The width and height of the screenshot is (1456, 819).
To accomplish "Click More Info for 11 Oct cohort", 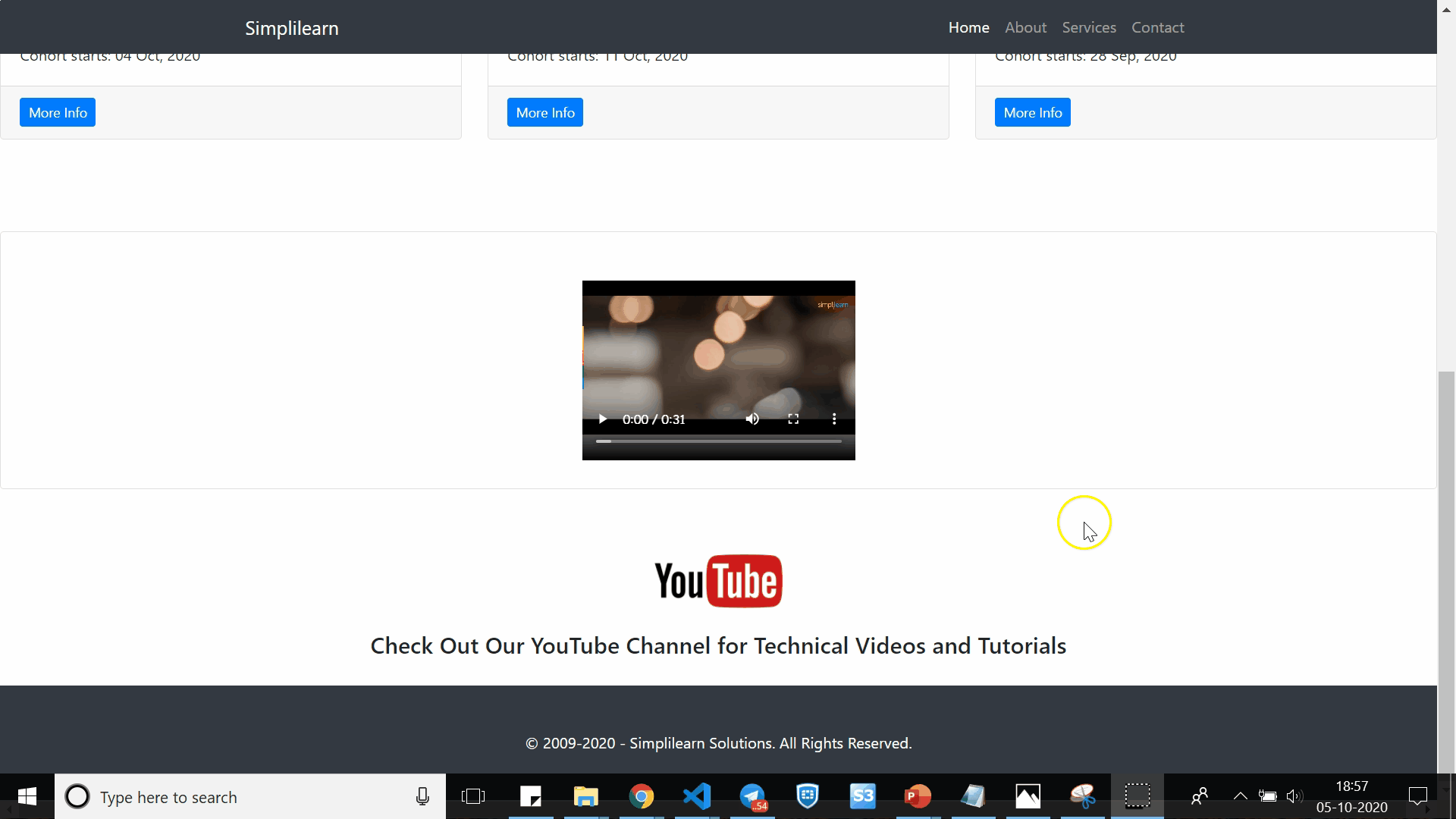I will pyautogui.click(x=545, y=112).
